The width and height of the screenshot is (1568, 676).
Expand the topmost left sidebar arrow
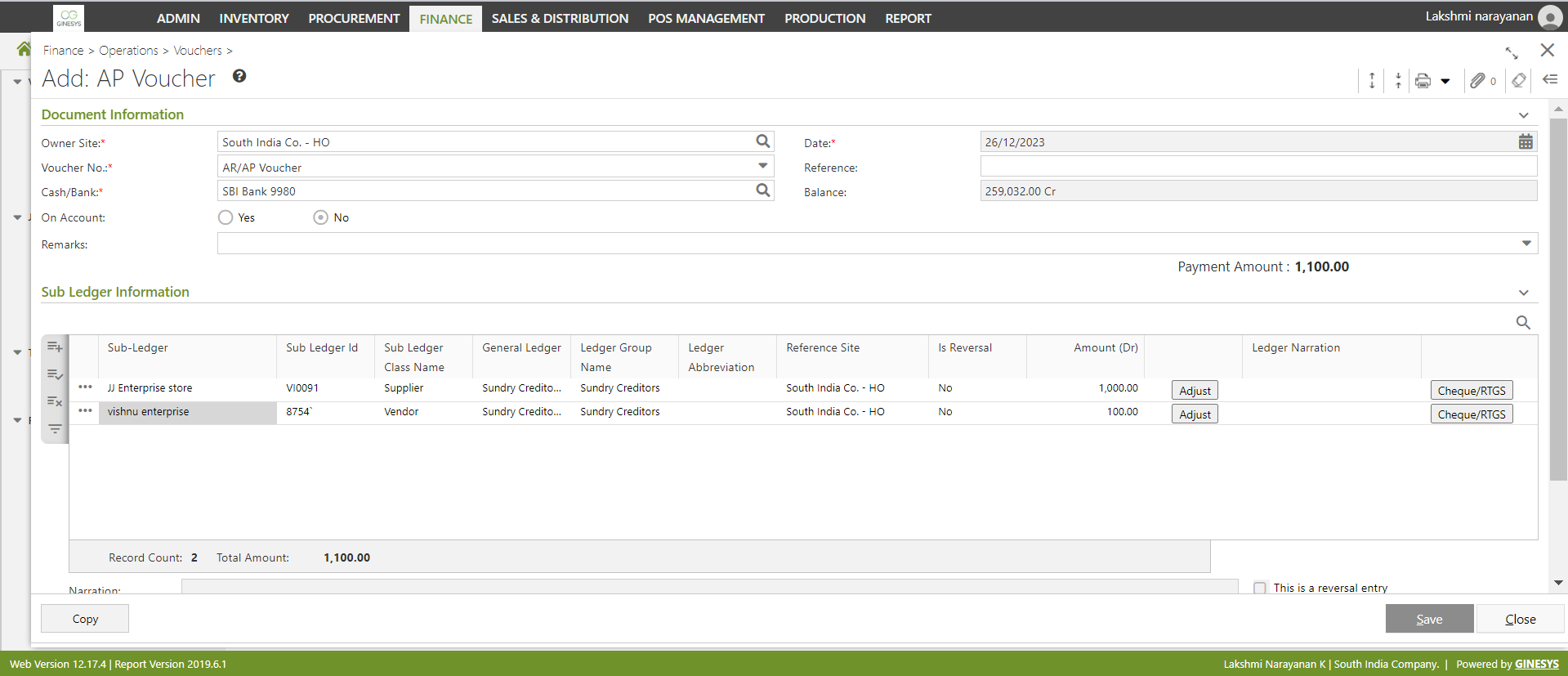tap(17, 82)
